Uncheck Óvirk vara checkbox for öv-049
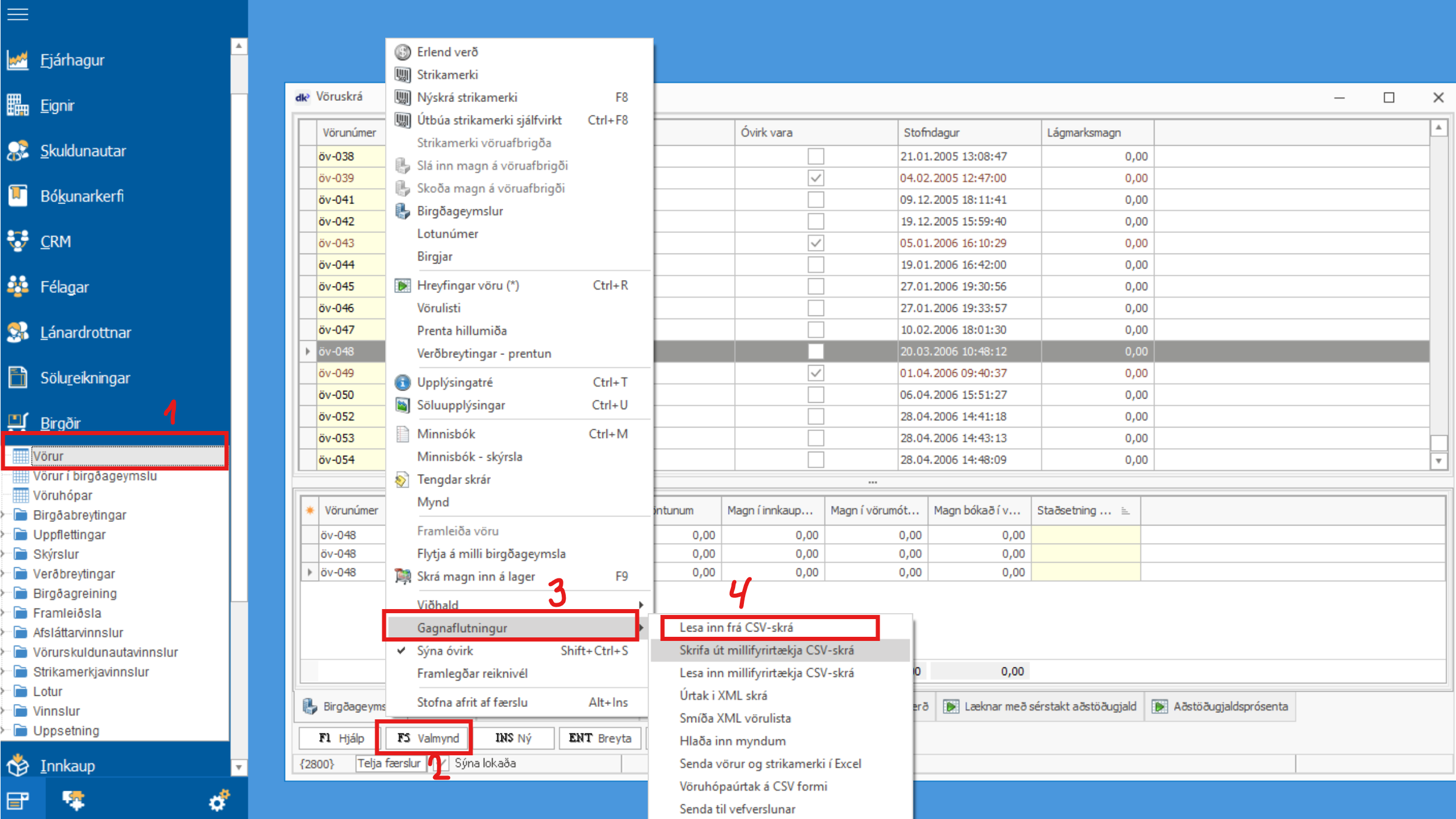 [x=815, y=373]
